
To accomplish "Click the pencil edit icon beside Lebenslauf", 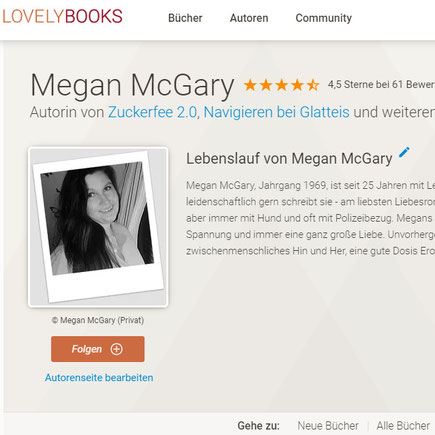I will (x=404, y=152).
